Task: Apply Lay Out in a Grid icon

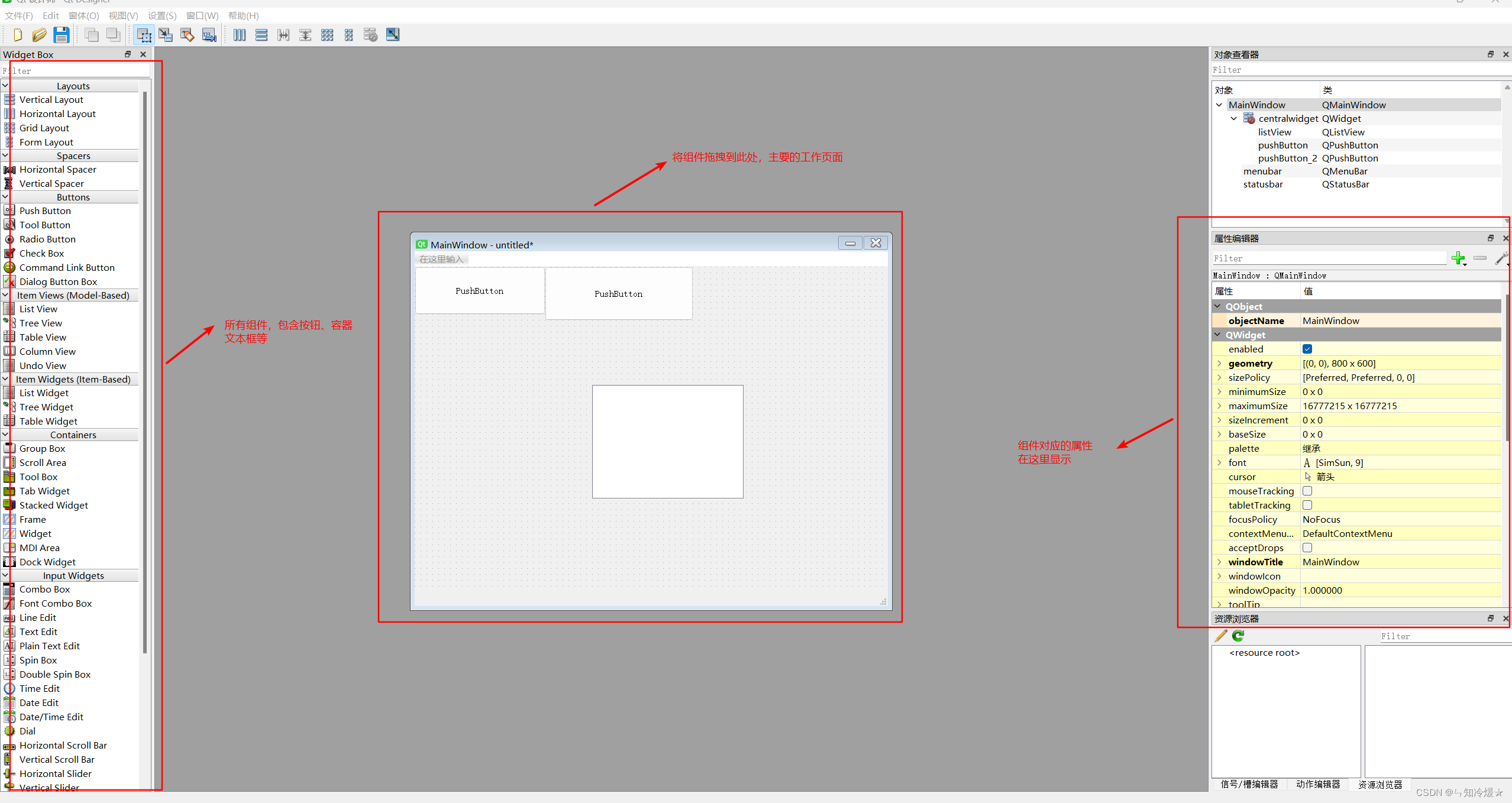Action: pos(327,35)
